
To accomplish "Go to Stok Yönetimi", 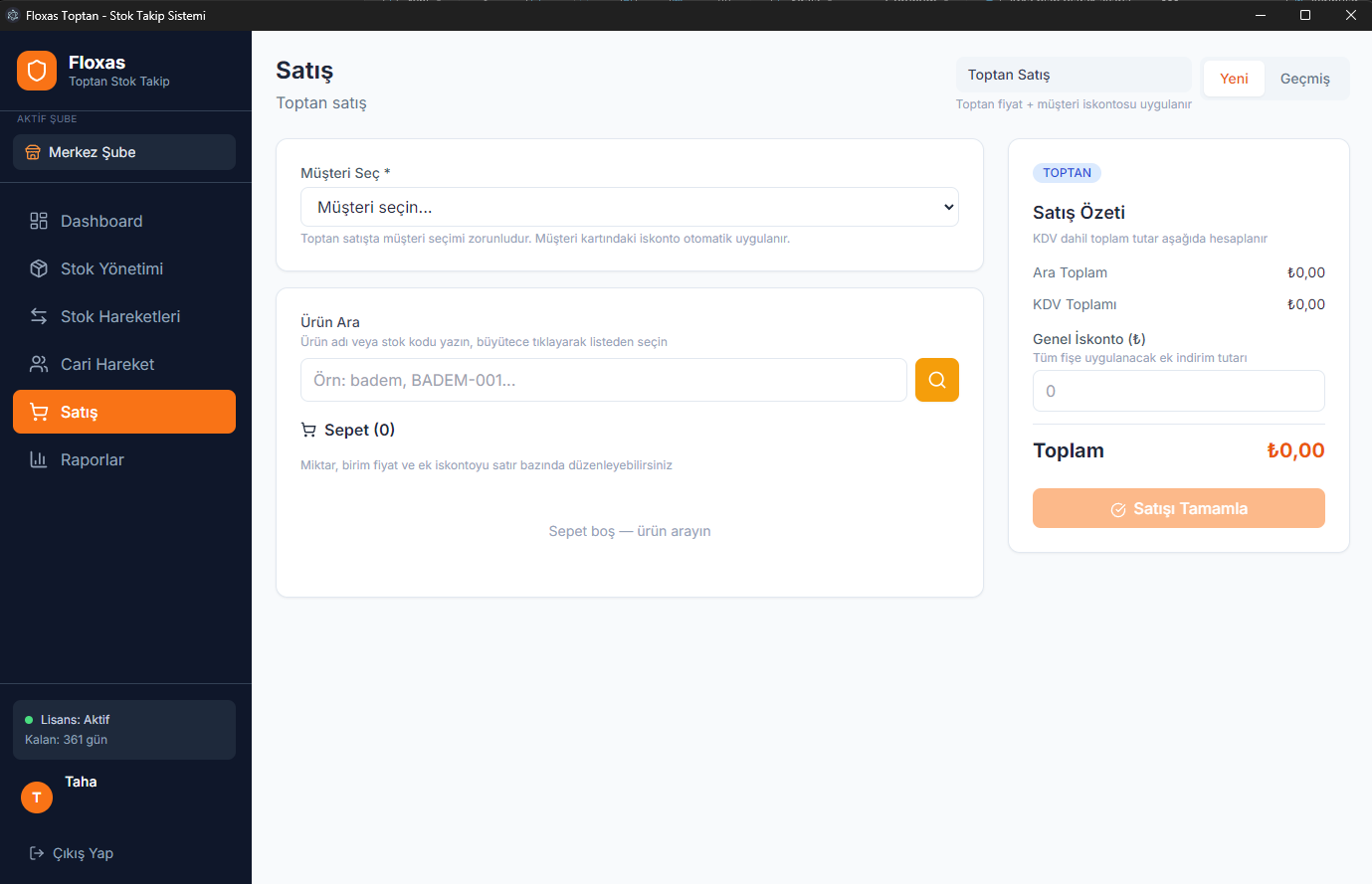I will pyautogui.click(x=124, y=268).
